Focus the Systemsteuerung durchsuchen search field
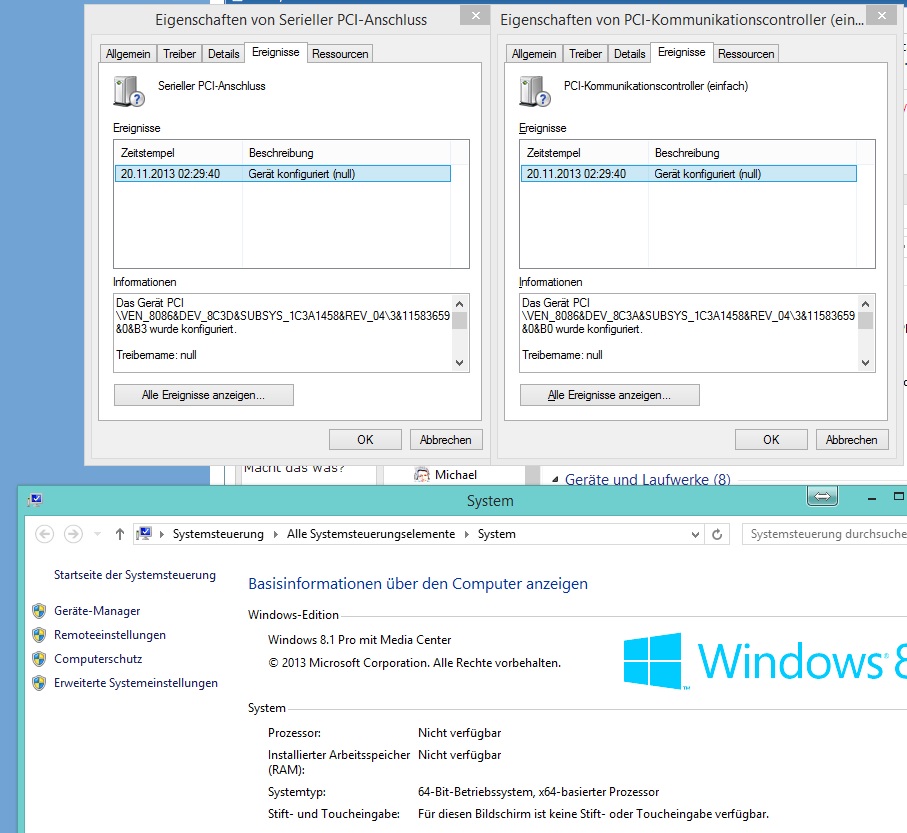Image resolution: width=907 pixels, height=833 pixels. point(824,534)
